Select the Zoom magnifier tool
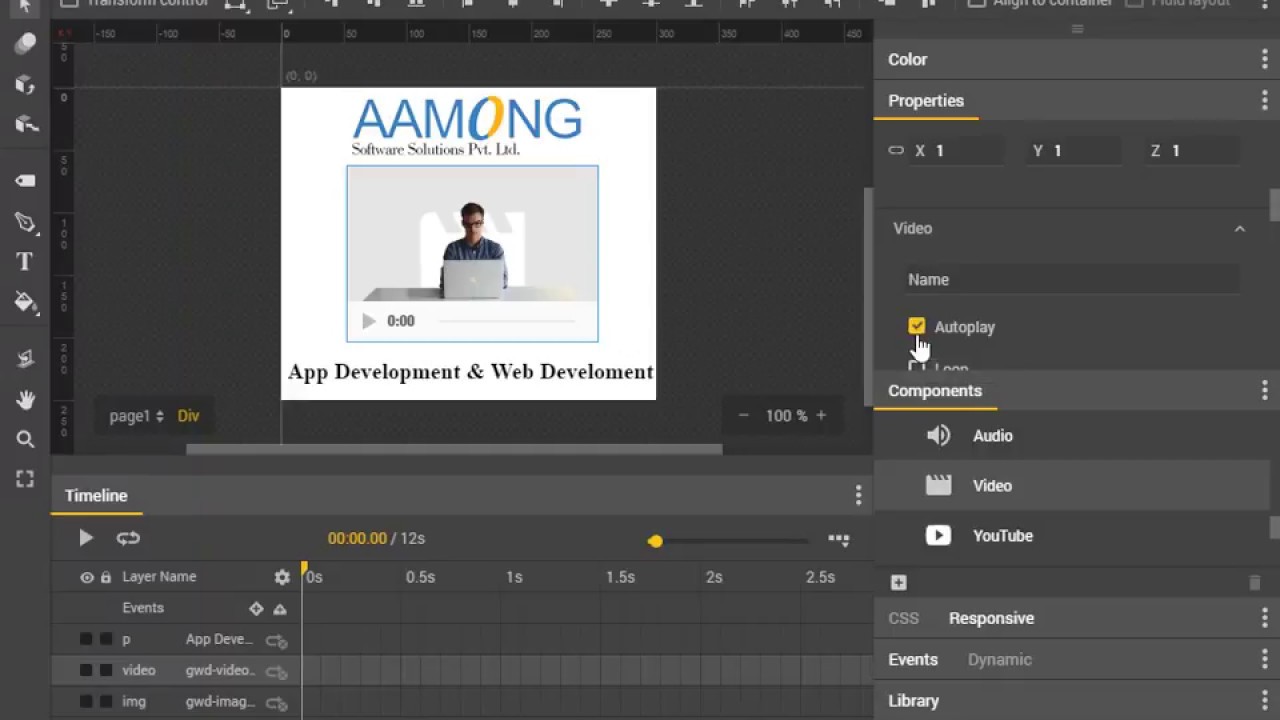This screenshot has width=1280, height=720. click(25, 439)
